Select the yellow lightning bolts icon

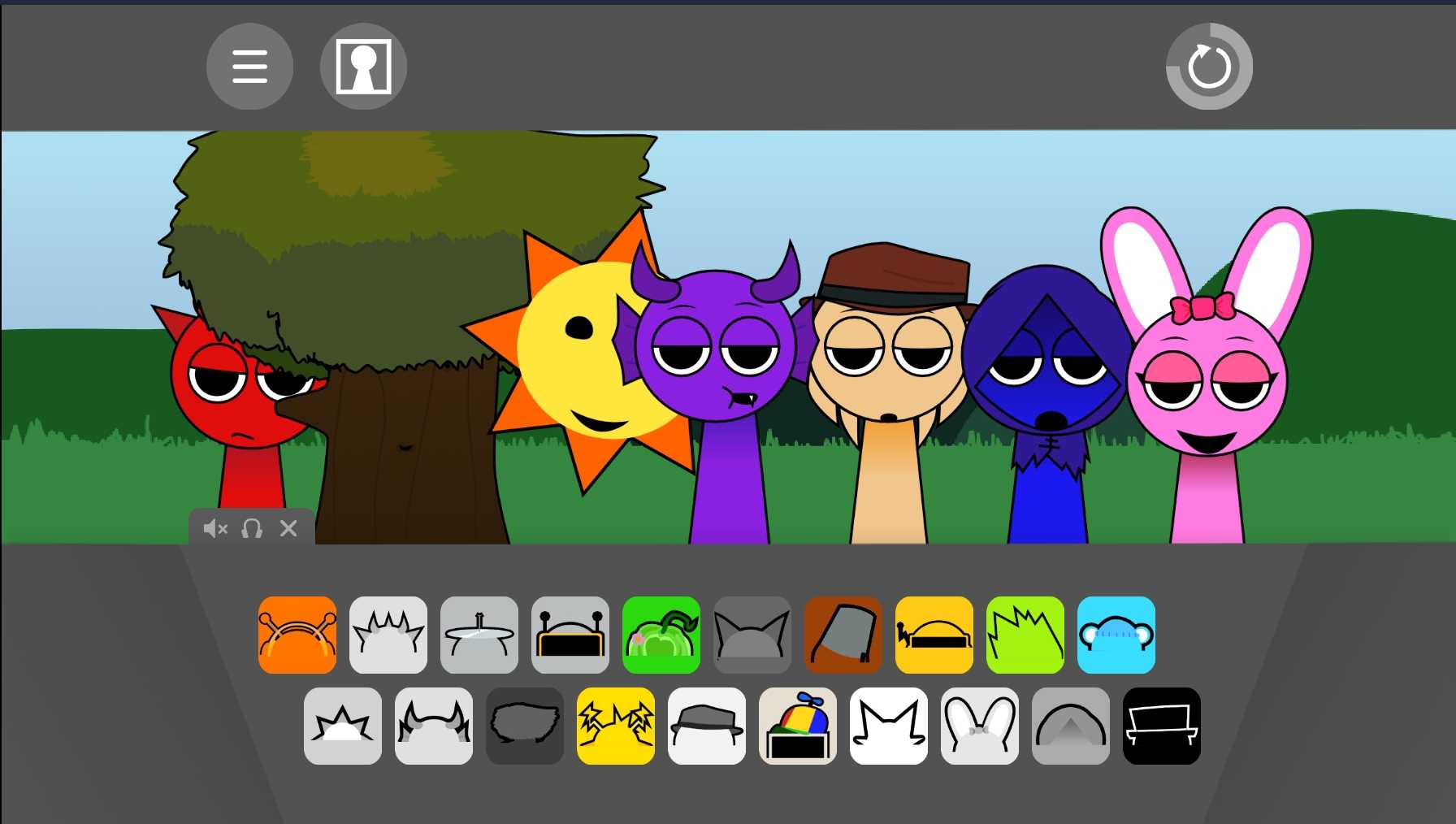(x=616, y=726)
